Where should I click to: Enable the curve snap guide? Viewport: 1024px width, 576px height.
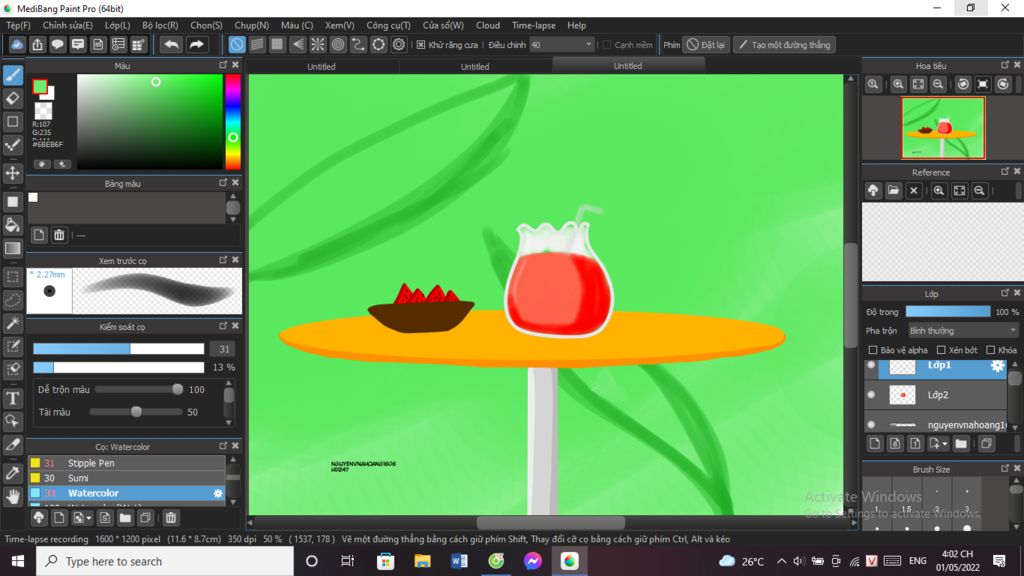358,44
